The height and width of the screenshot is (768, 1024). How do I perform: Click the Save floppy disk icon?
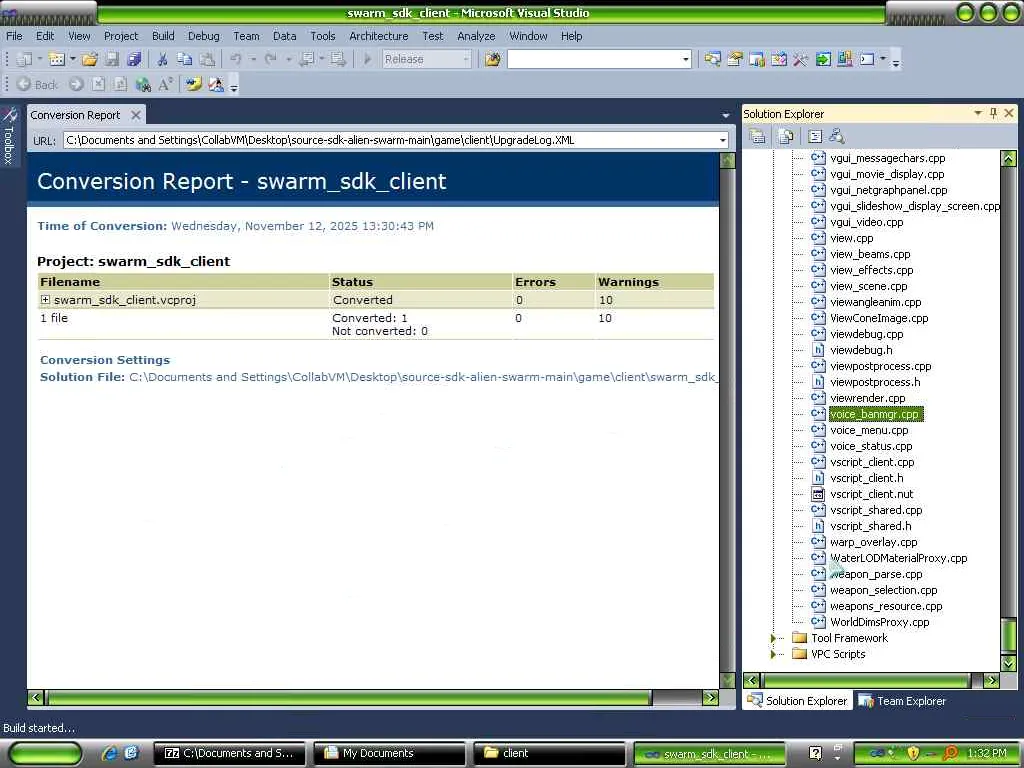[x=112, y=59]
